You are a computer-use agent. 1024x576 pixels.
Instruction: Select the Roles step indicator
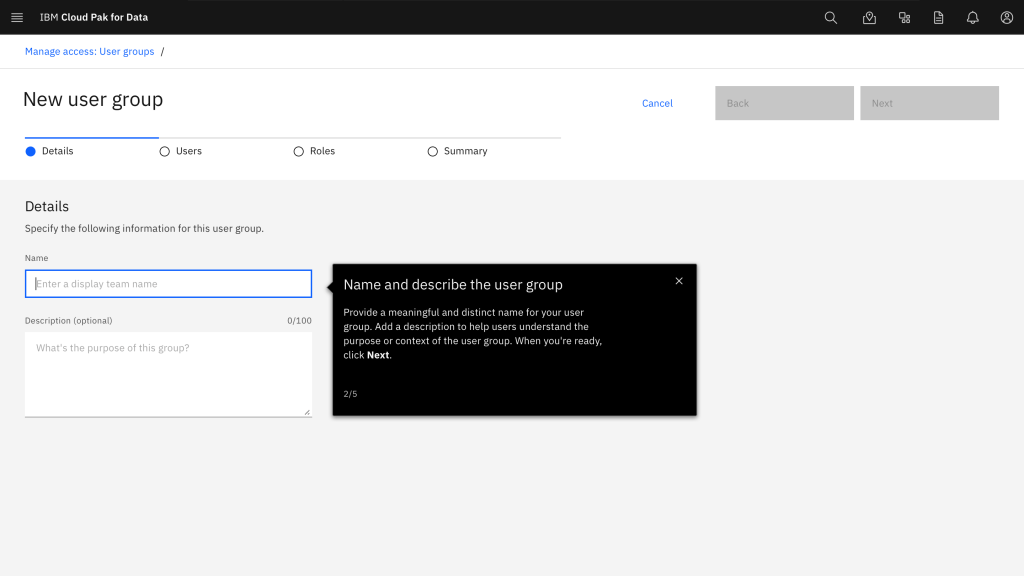click(314, 151)
